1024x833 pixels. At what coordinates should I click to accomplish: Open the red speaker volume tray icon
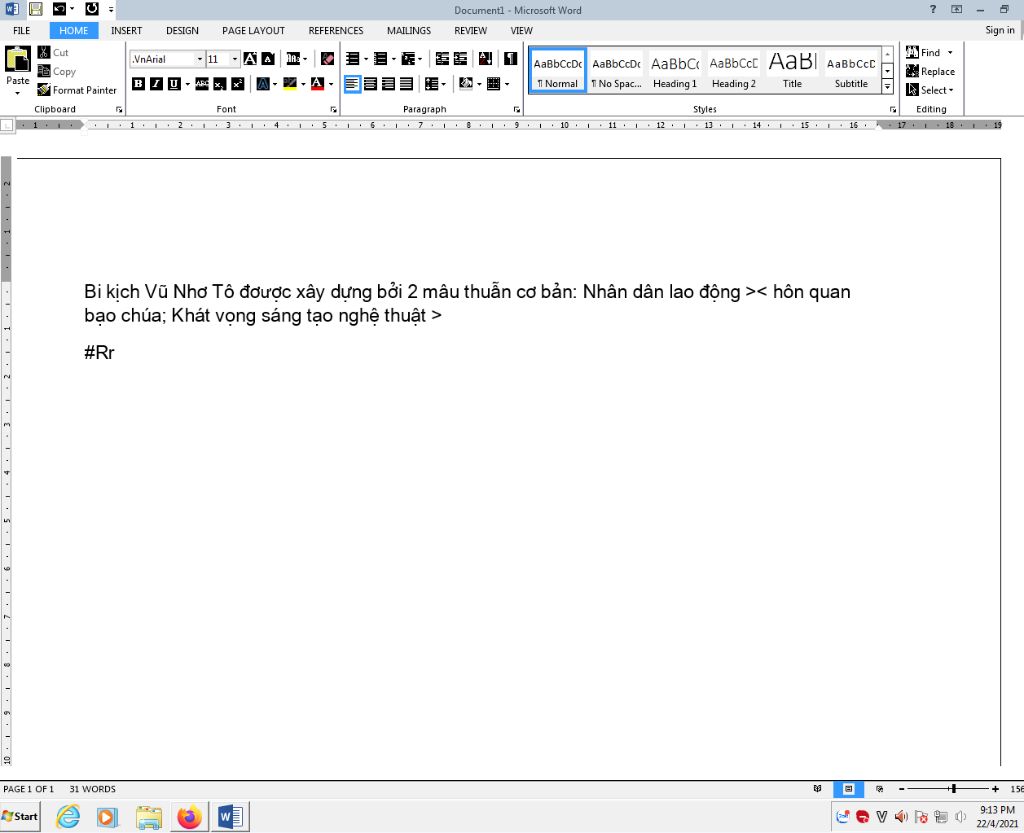901,817
